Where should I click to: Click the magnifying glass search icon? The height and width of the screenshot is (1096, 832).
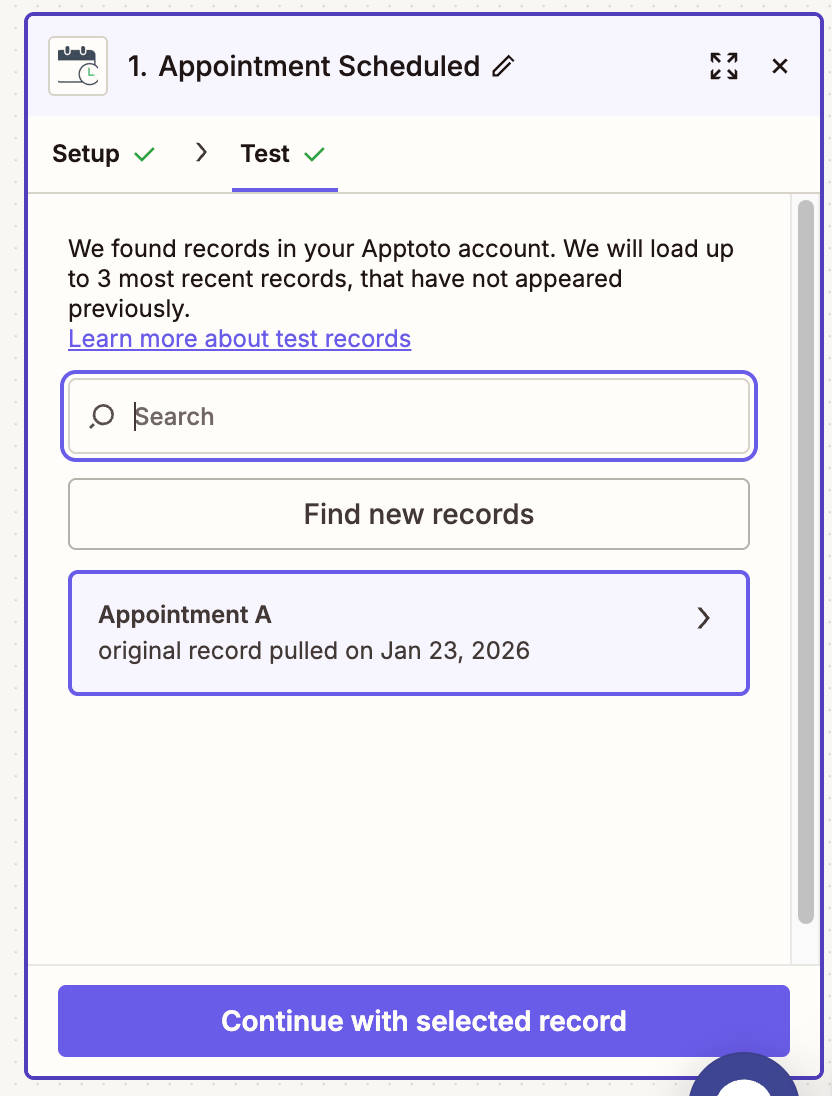[100, 416]
